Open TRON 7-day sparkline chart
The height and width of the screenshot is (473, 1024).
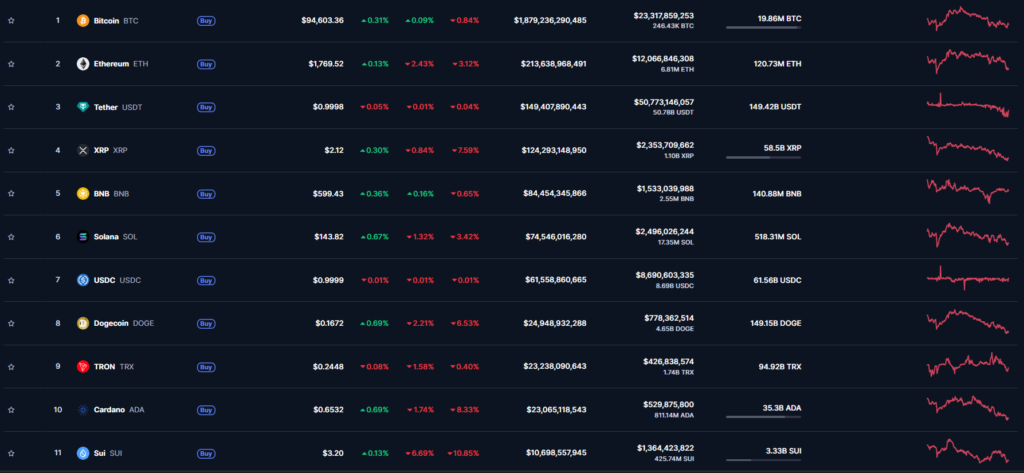point(968,365)
